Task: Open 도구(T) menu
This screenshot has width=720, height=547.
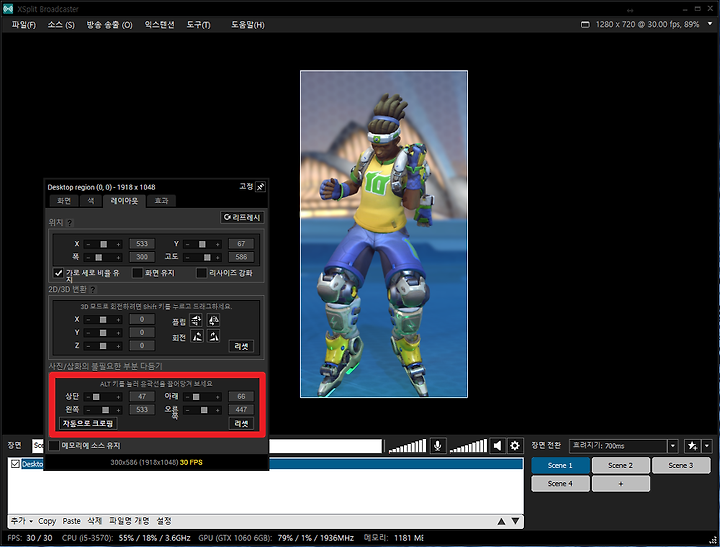Action: [x=198, y=25]
